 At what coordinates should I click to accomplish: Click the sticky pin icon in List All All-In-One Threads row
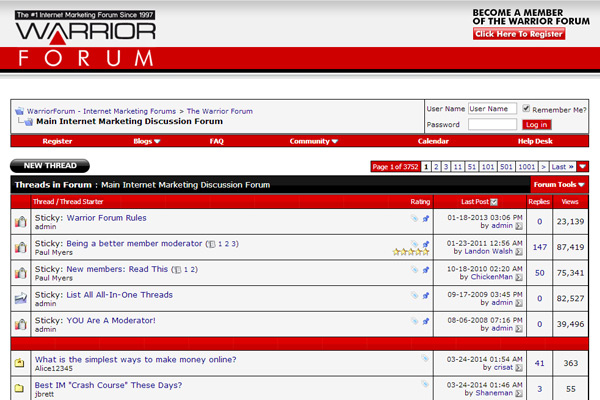[426, 296]
